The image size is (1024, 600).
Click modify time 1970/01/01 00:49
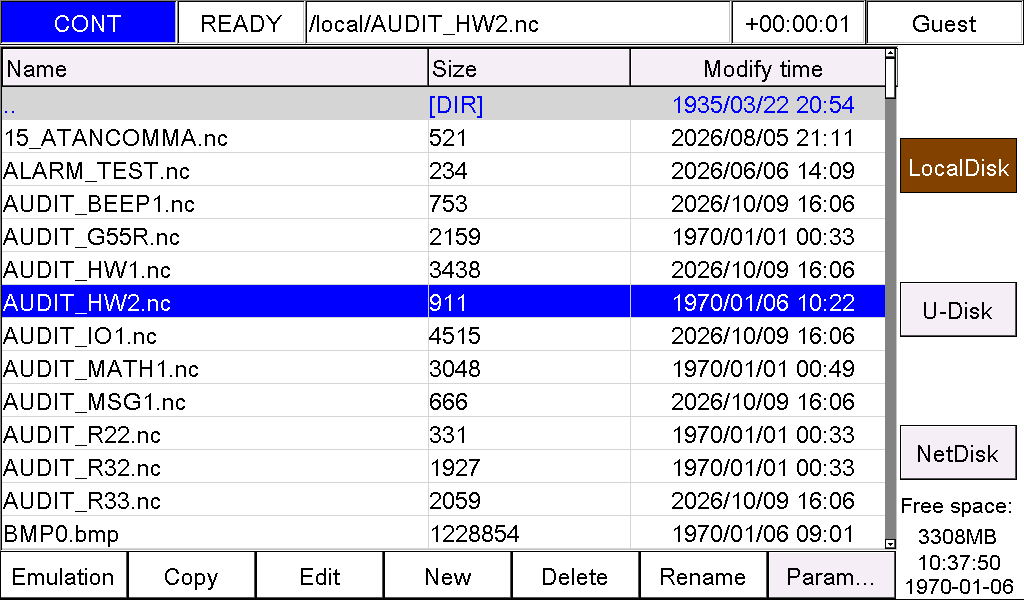pyautogui.click(x=763, y=368)
